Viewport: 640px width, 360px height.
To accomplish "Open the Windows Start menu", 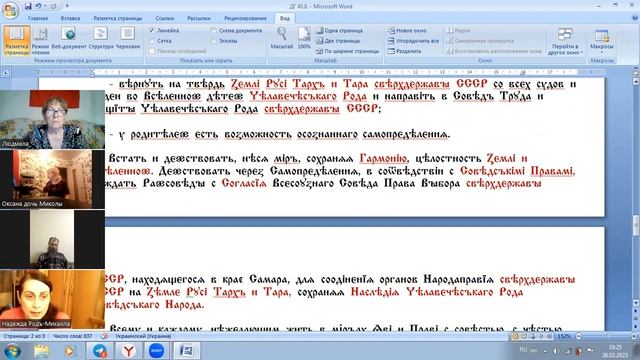I will coord(12,351).
